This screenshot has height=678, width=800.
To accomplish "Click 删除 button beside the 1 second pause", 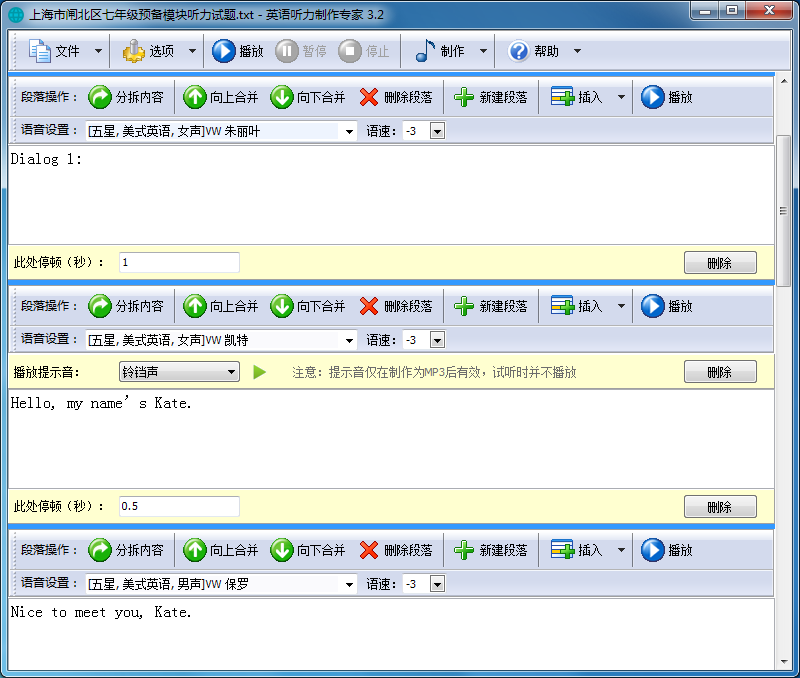I will [x=720, y=263].
